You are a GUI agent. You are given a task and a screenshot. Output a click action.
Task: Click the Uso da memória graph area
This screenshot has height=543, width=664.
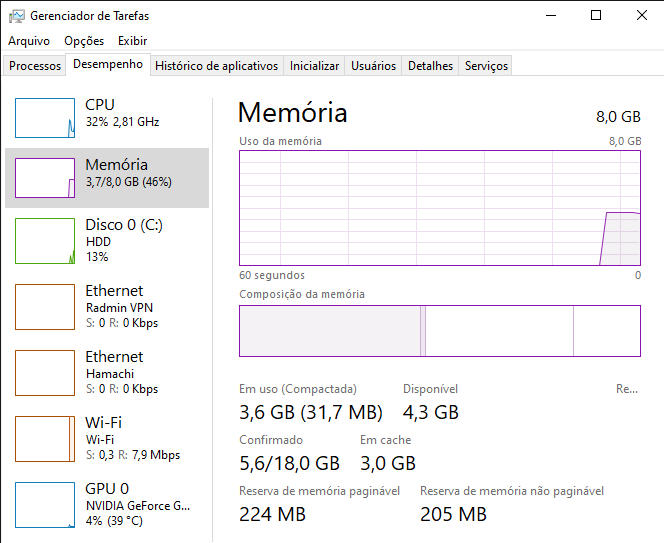click(440, 208)
